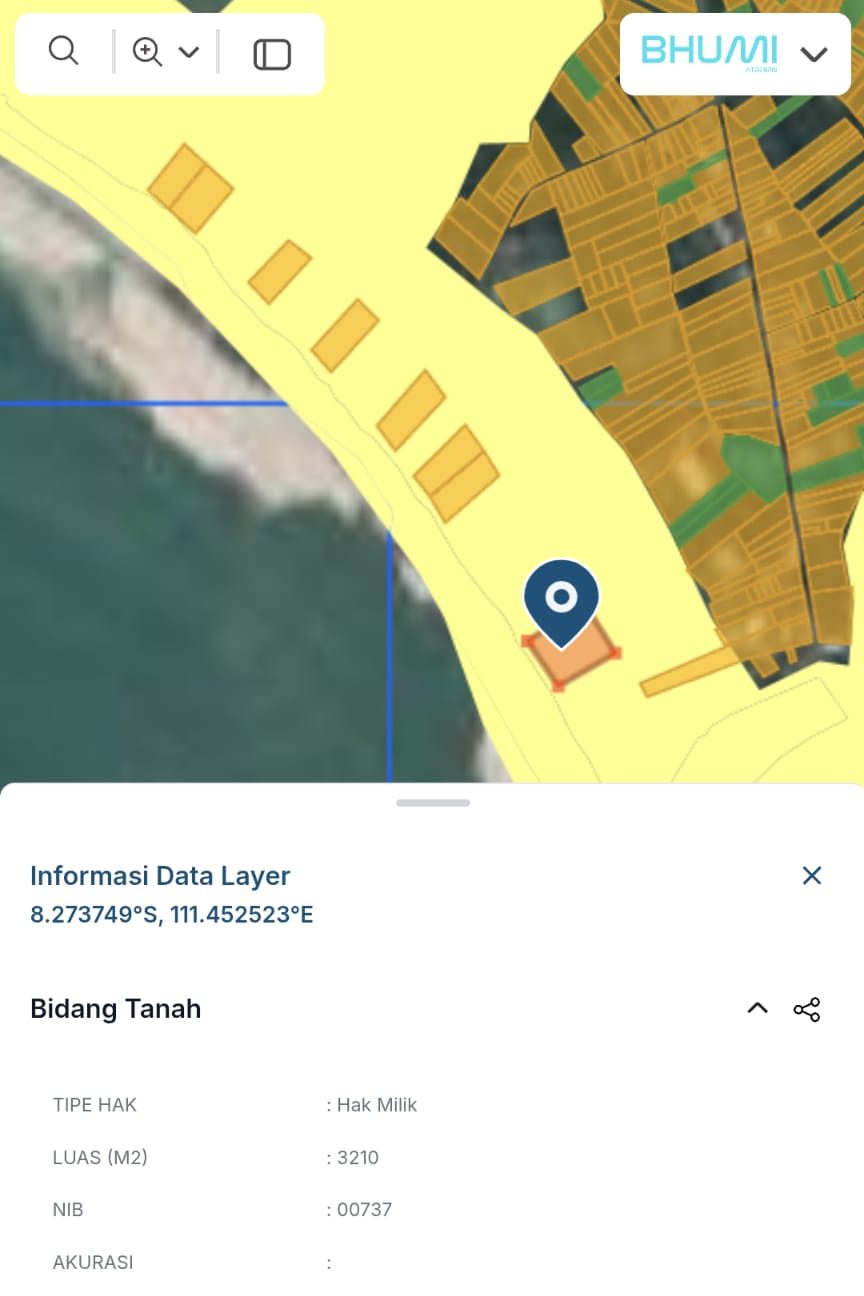Open the layers sidebar panel
Screen dimensions: 864x1296
coord(270,52)
